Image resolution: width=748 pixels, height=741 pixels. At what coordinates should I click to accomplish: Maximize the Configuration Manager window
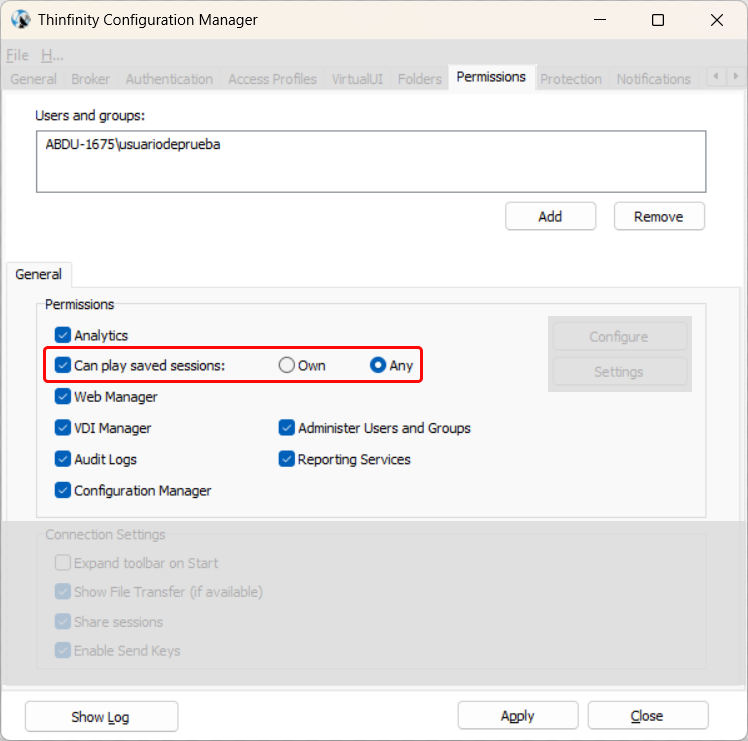tap(658, 20)
